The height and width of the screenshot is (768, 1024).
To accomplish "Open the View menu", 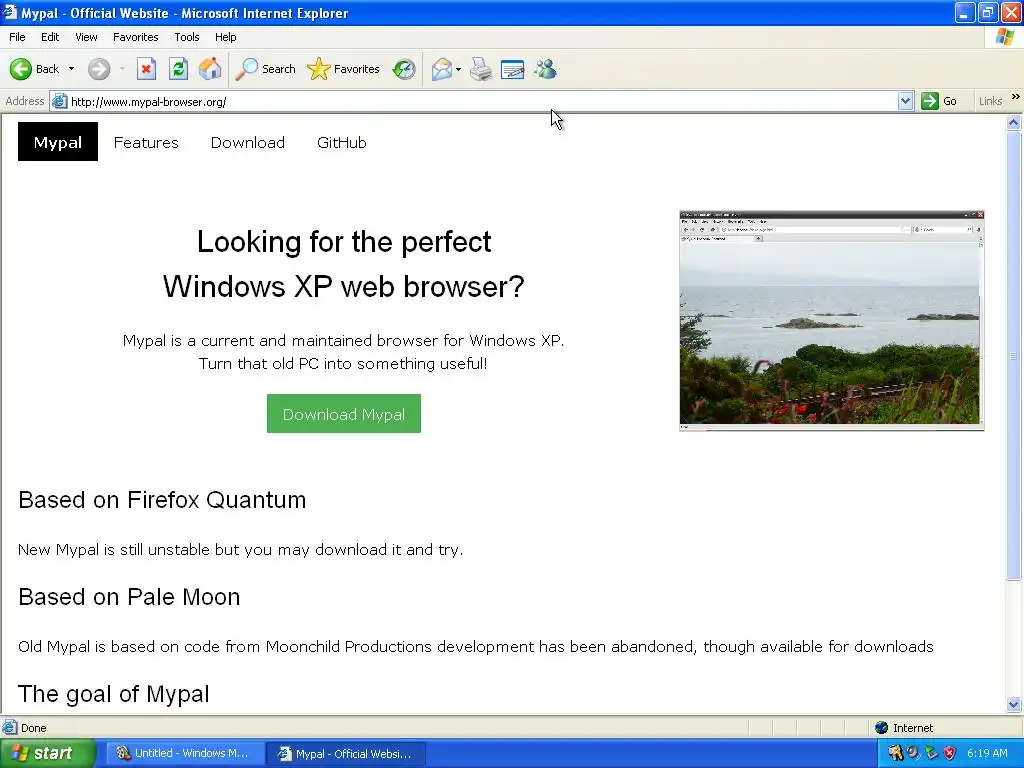I will click(86, 37).
